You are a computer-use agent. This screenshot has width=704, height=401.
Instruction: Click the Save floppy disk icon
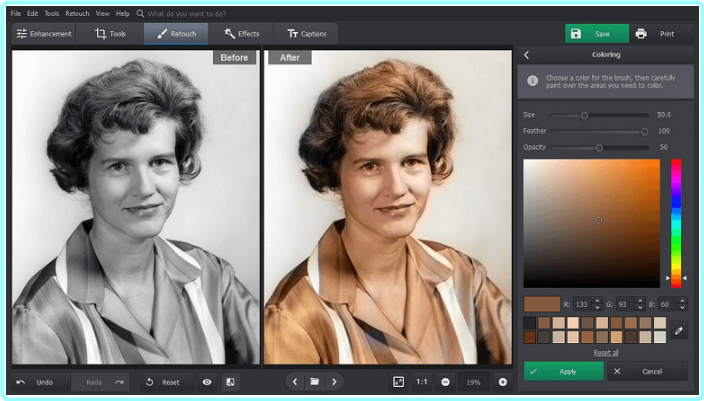point(576,34)
